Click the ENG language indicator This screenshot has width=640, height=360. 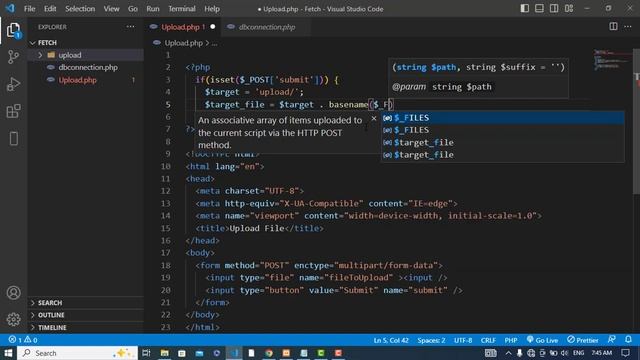click(578, 353)
